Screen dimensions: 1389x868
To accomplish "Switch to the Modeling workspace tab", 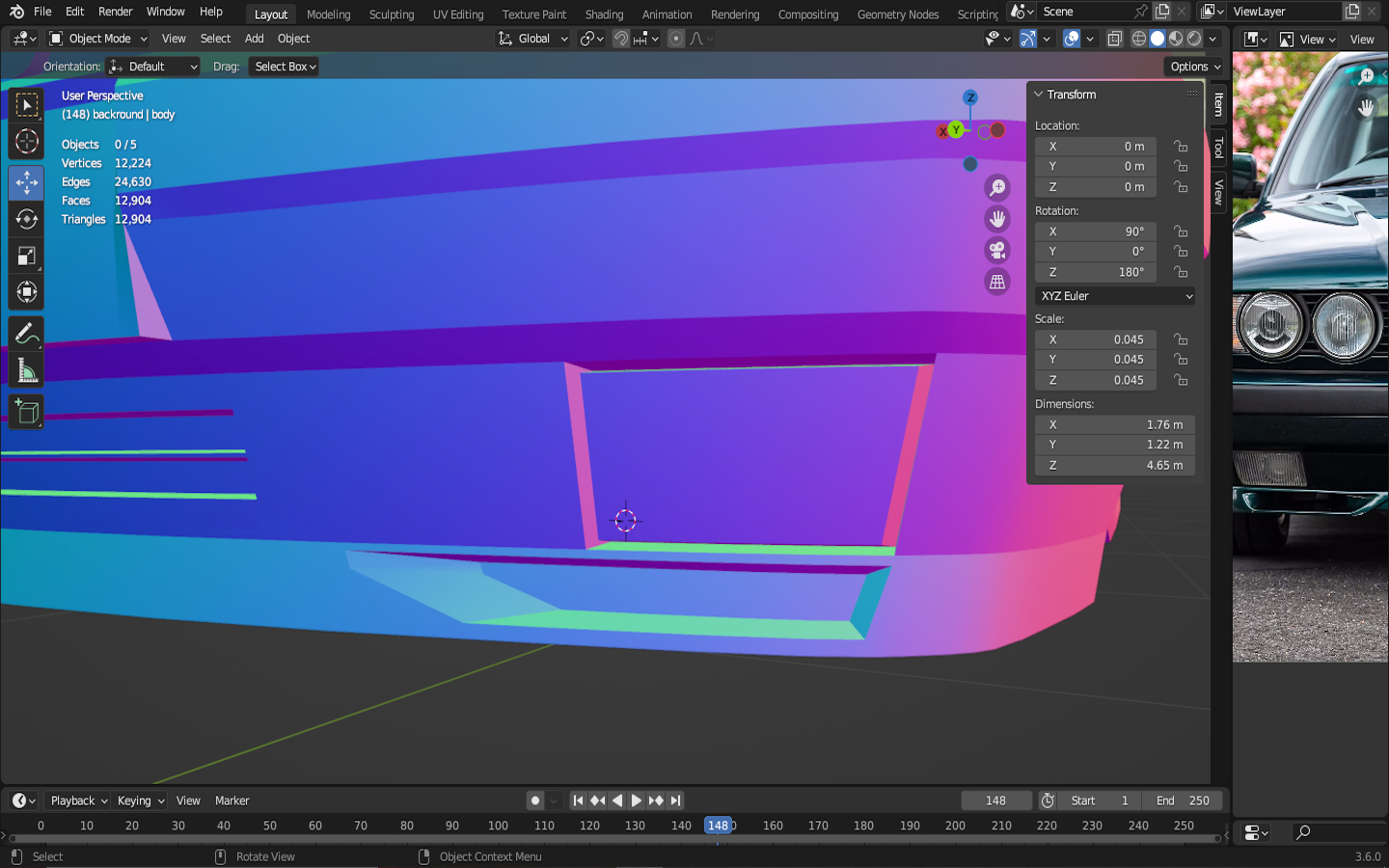I will point(329,14).
